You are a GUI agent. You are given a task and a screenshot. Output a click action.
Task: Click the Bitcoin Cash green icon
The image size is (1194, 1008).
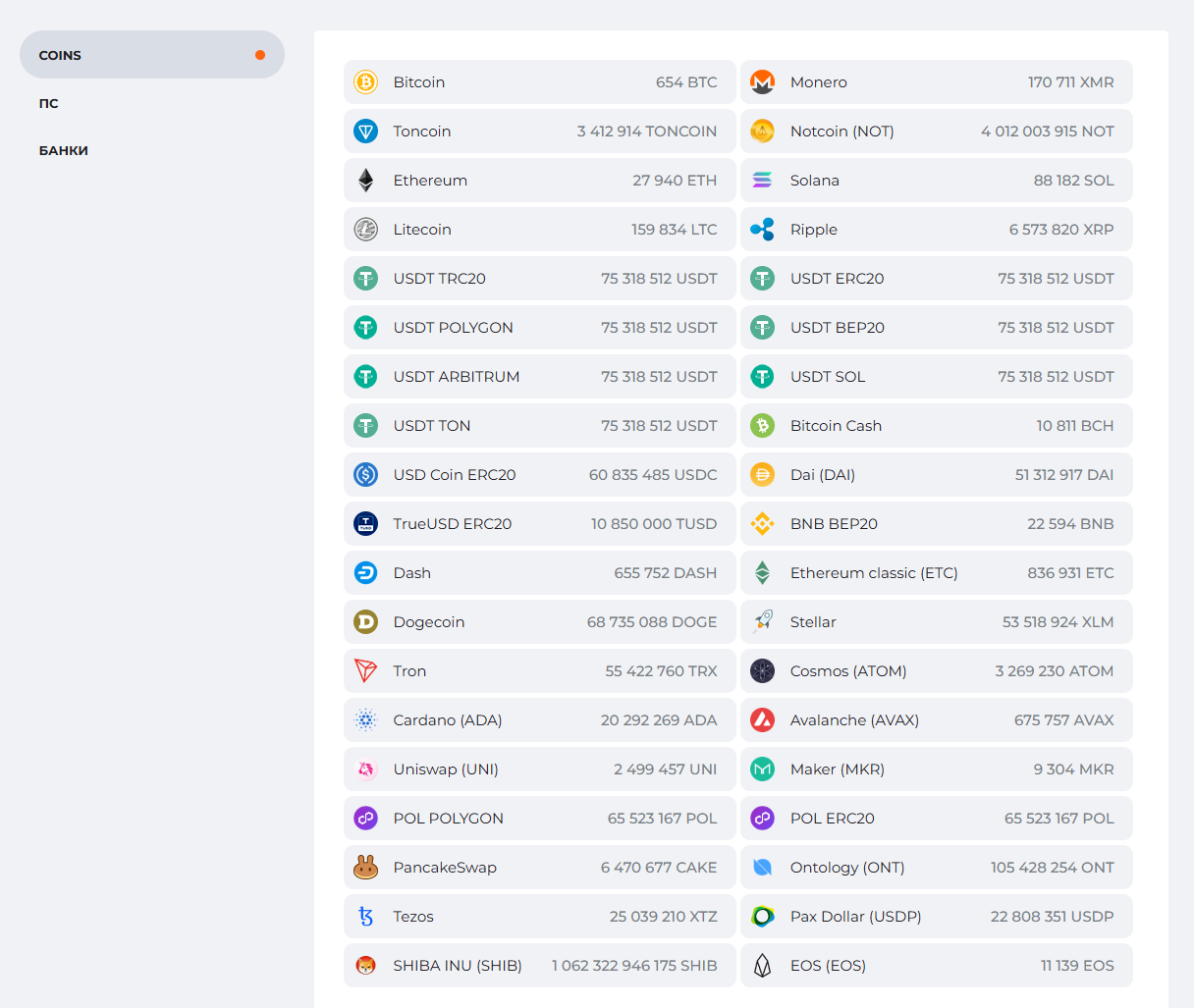(763, 426)
